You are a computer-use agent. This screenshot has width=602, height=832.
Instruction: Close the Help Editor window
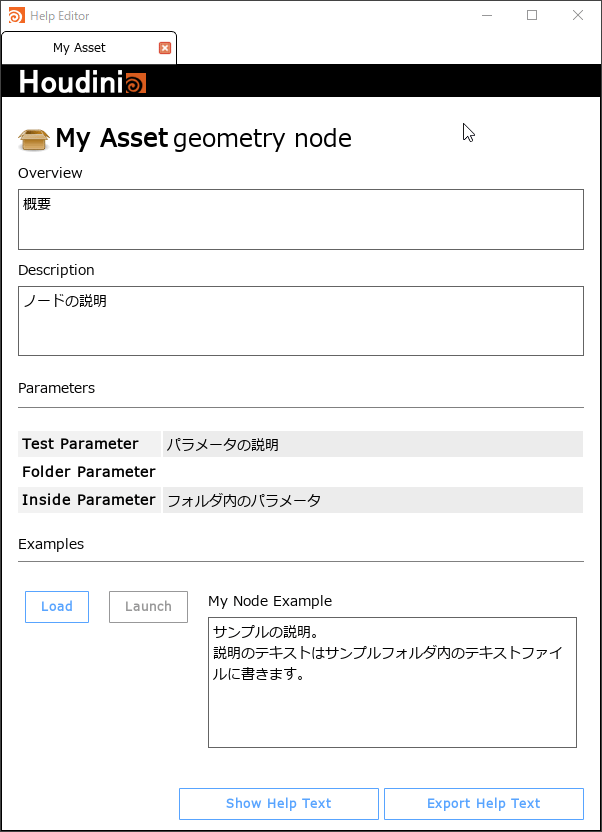[x=578, y=16]
